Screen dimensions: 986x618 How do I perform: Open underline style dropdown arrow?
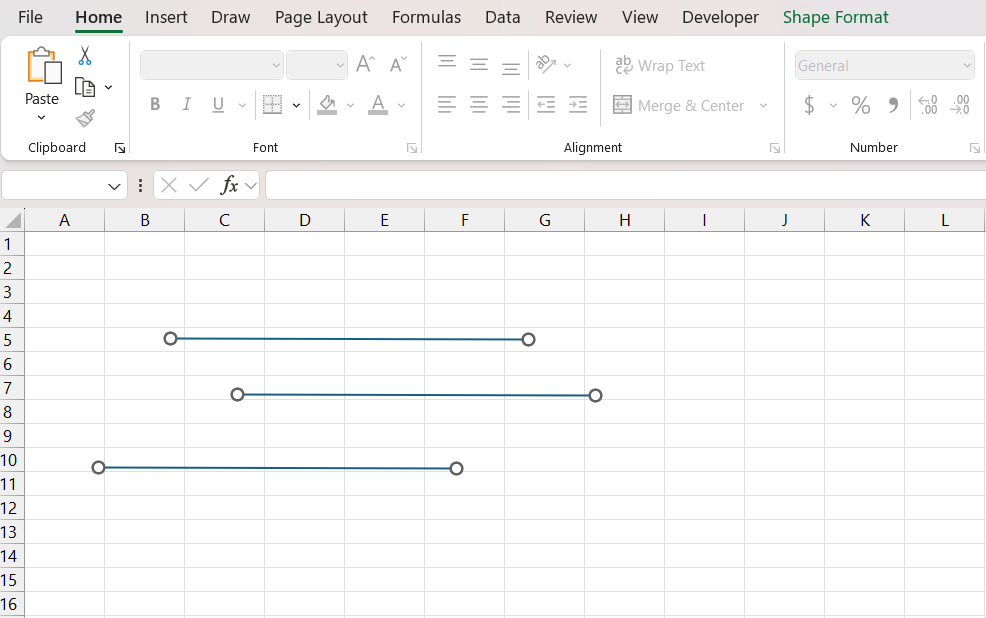[x=242, y=105]
